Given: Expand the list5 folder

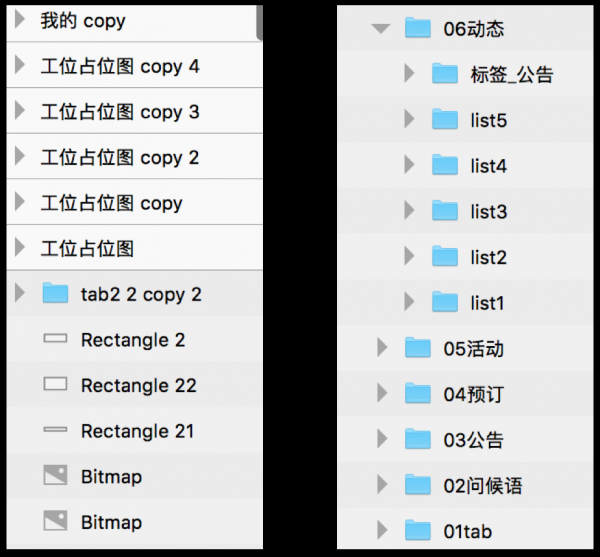Looking at the screenshot, I should (x=408, y=120).
